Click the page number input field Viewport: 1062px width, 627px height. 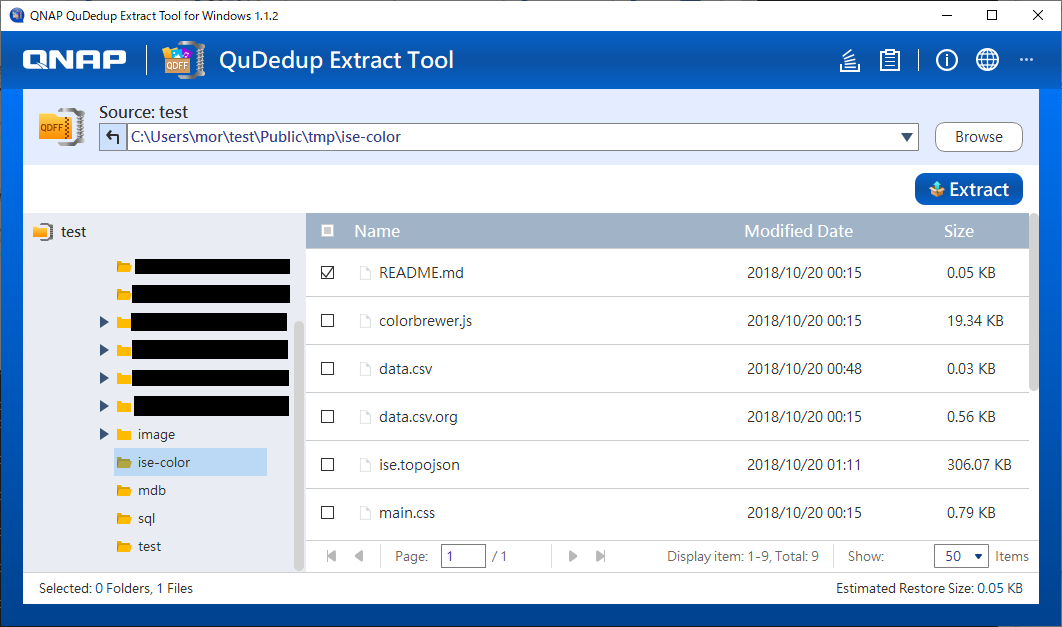click(x=463, y=557)
